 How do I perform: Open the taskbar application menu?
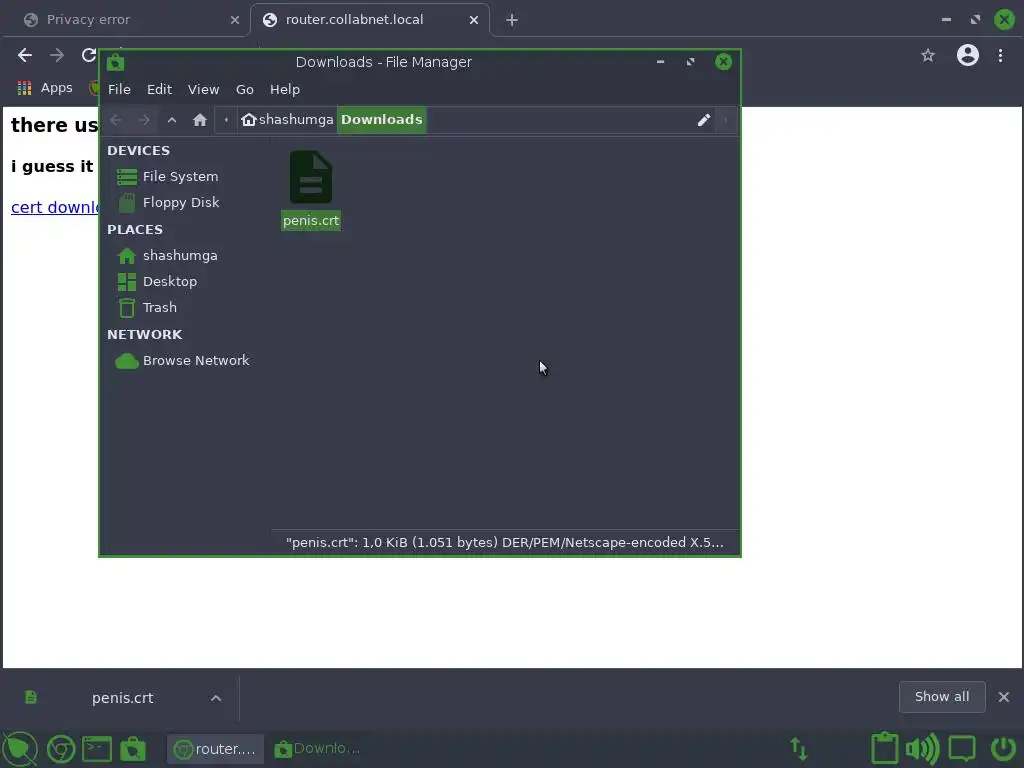tap(20, 748)
